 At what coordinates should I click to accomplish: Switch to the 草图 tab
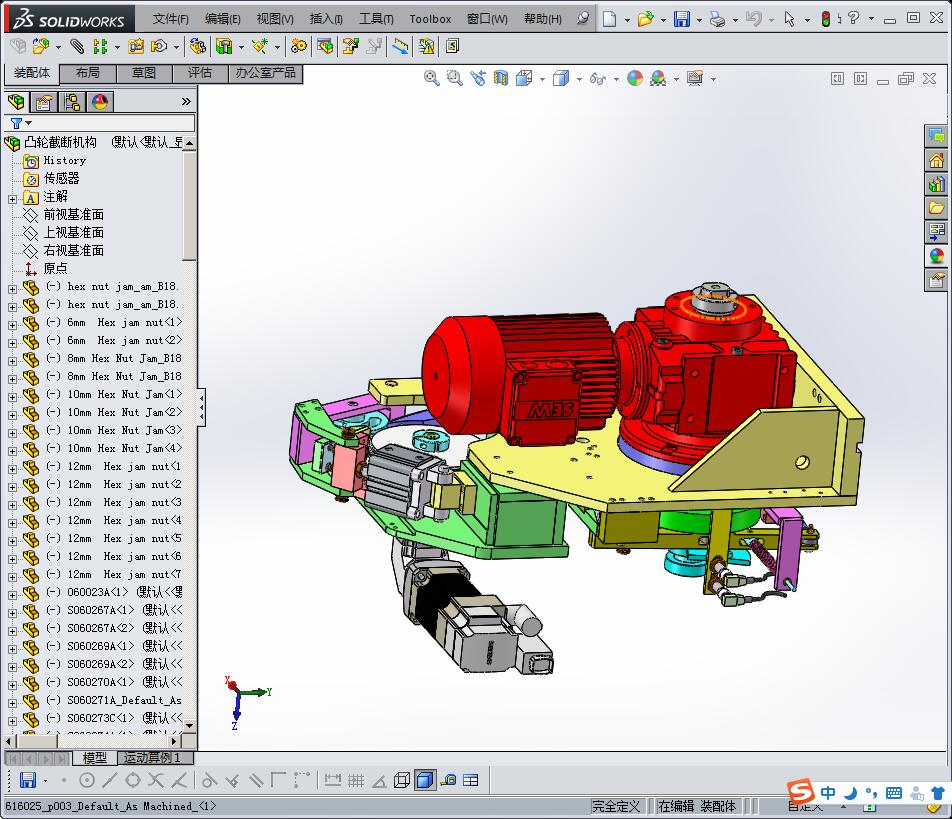pyautogui.click(x=144, y=73)
